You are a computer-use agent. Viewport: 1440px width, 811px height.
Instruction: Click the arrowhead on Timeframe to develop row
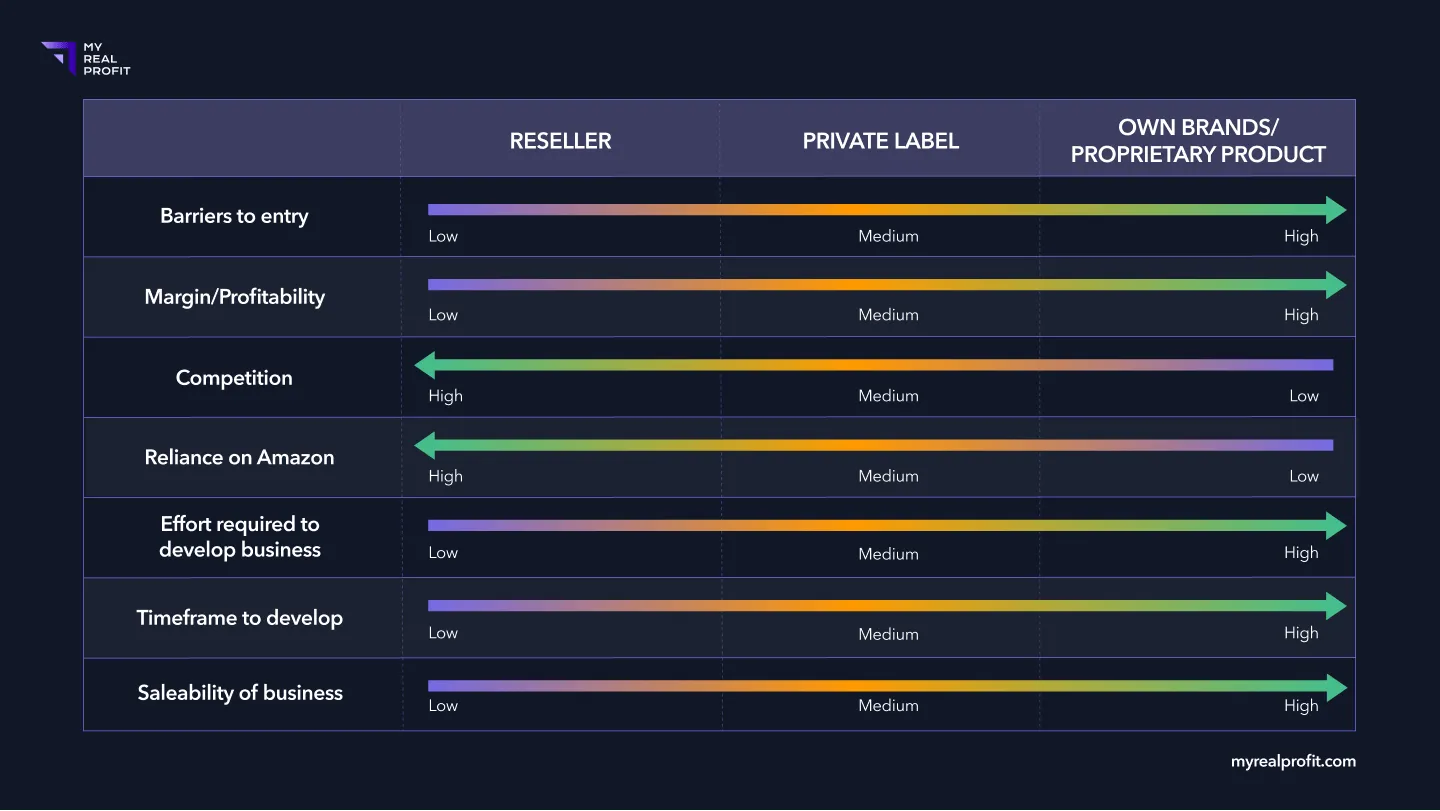(1336, 606)
